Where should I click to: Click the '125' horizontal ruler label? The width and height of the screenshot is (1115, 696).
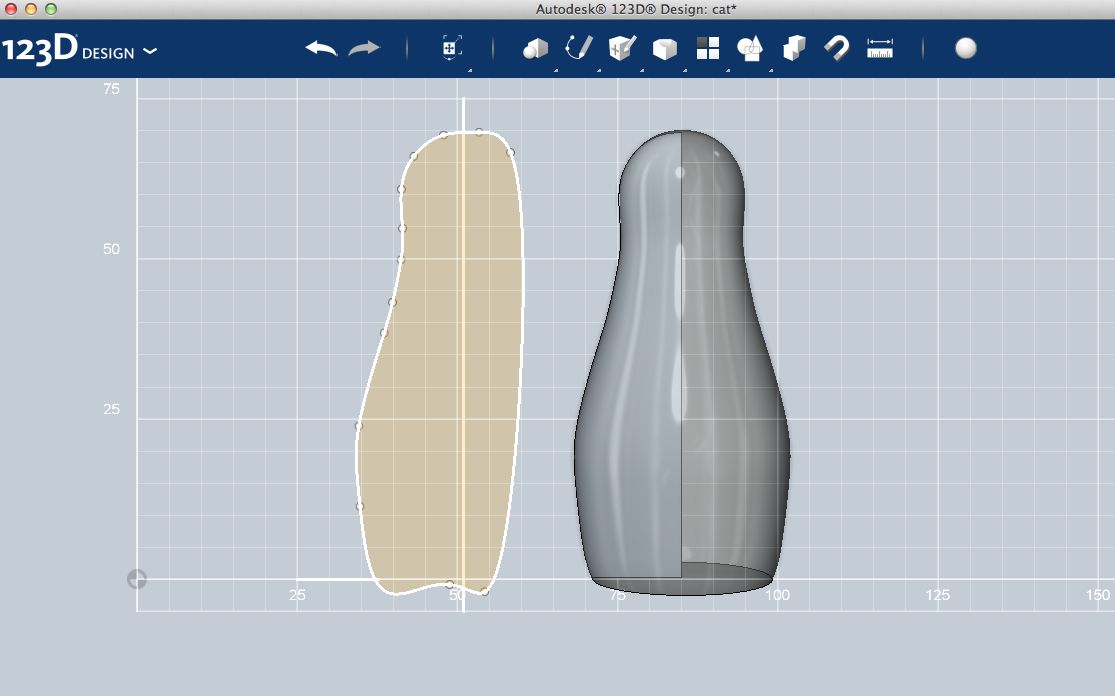(x=937, y=595)
